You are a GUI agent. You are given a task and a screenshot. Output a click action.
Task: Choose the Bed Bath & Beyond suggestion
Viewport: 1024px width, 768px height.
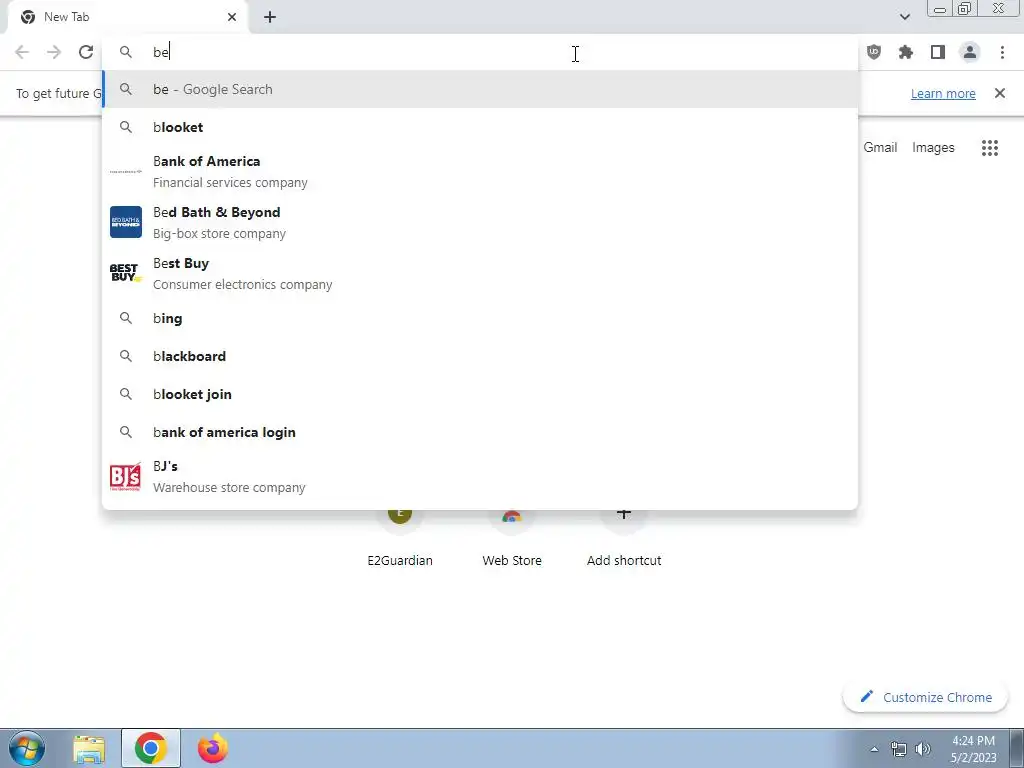(480, 223)
